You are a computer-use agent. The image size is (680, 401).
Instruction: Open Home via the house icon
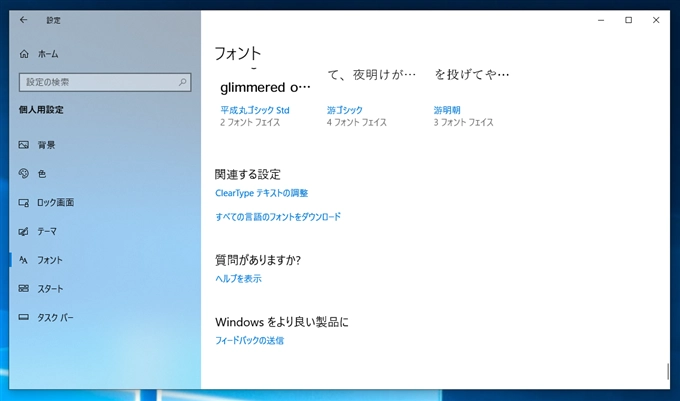[24, 54]
